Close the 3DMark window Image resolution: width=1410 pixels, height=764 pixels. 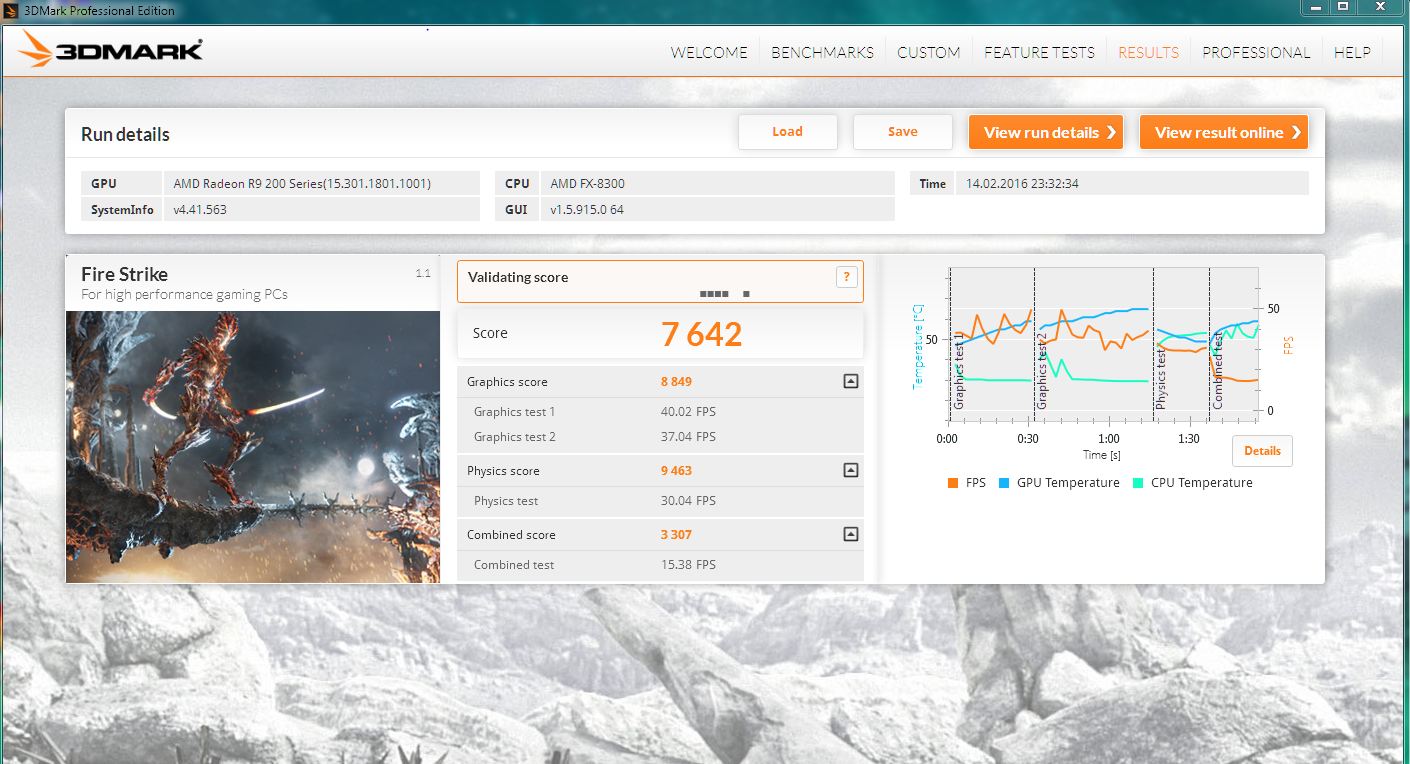point(1381,8)
